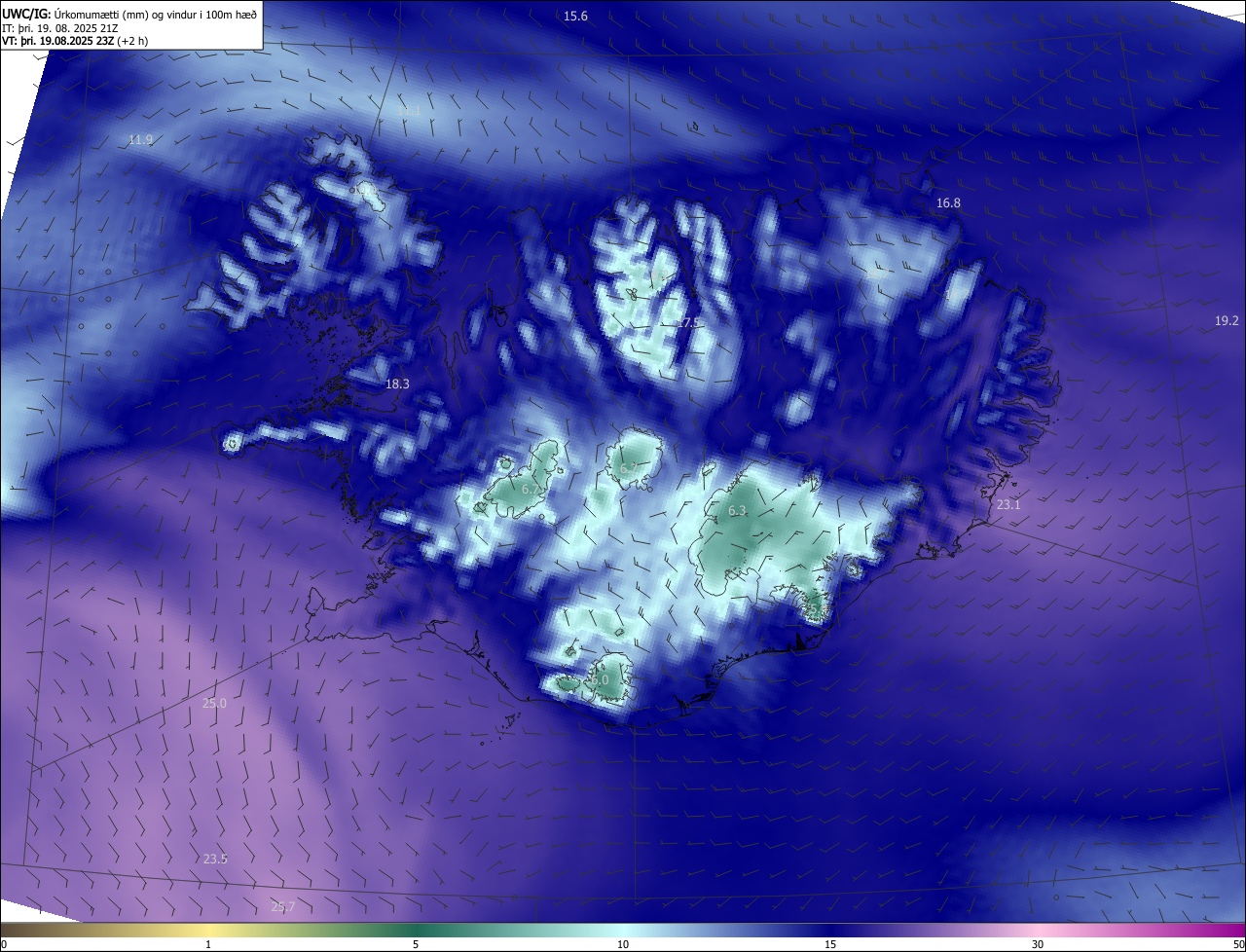Select the 6.7 value on Langjökull glacier
Viewport: 1246px width, 952px height.
click(531, 490)
